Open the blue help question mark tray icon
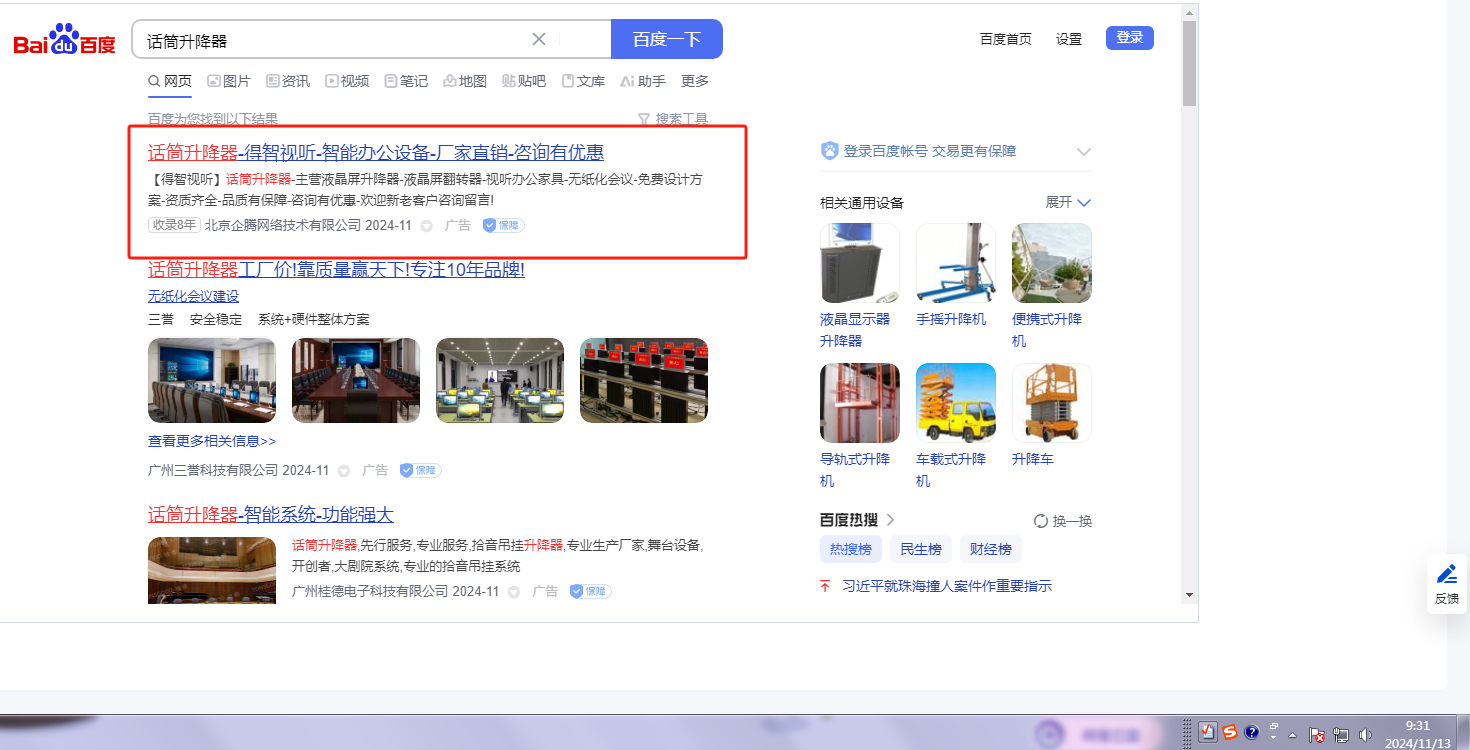 1251,733
